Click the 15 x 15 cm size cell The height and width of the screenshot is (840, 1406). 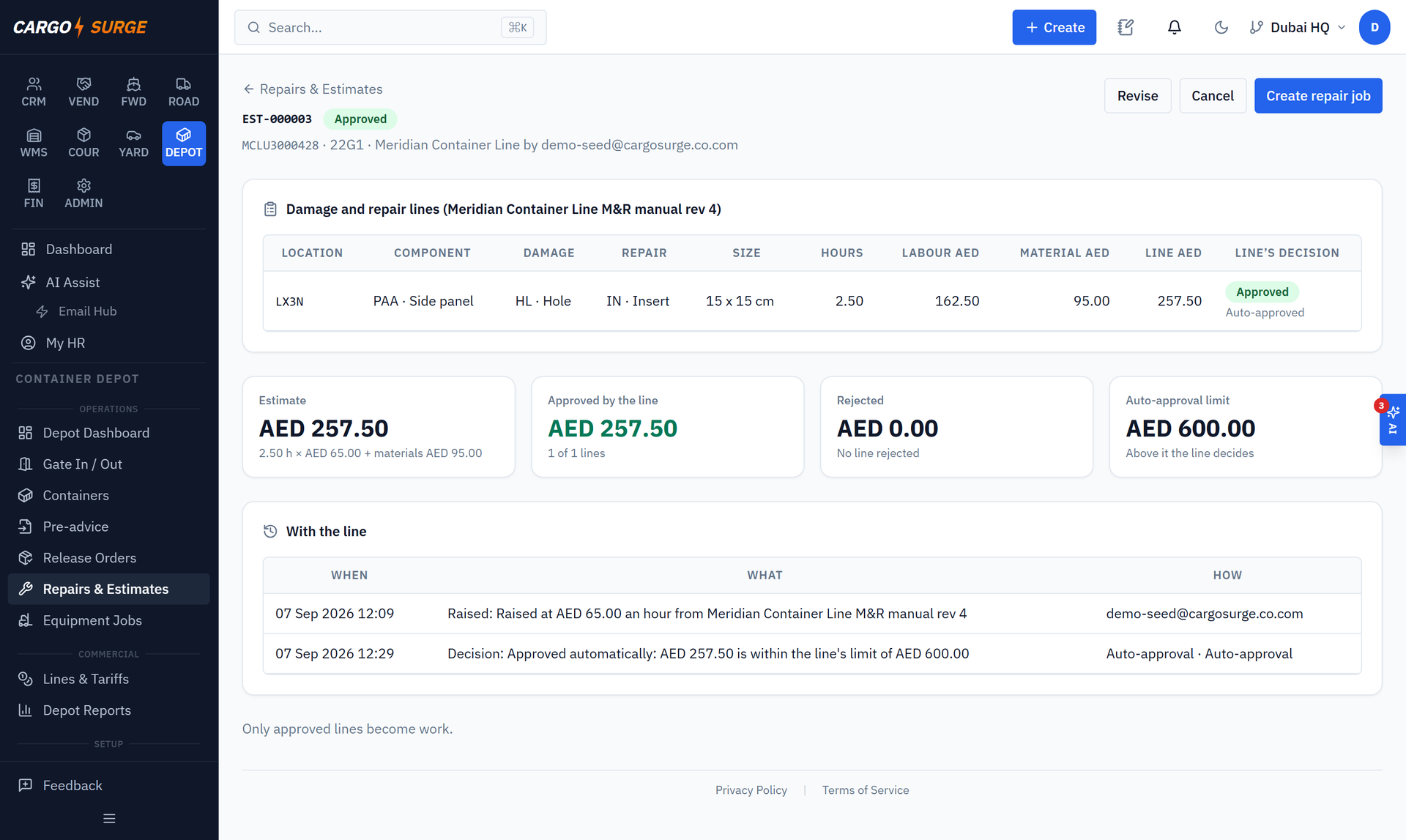coord(740,301)
